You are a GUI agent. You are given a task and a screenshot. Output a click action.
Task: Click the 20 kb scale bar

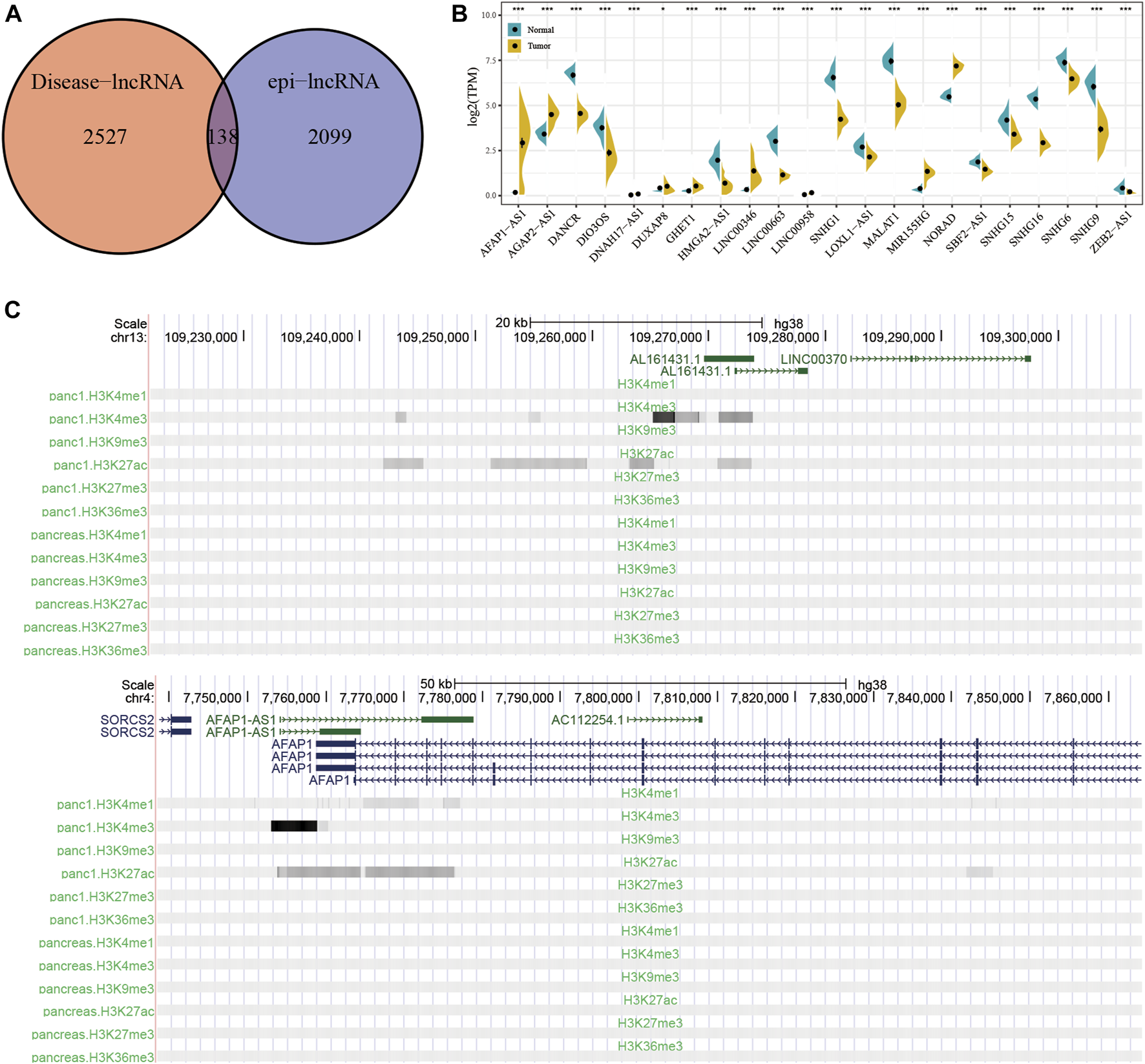(646, 322)
